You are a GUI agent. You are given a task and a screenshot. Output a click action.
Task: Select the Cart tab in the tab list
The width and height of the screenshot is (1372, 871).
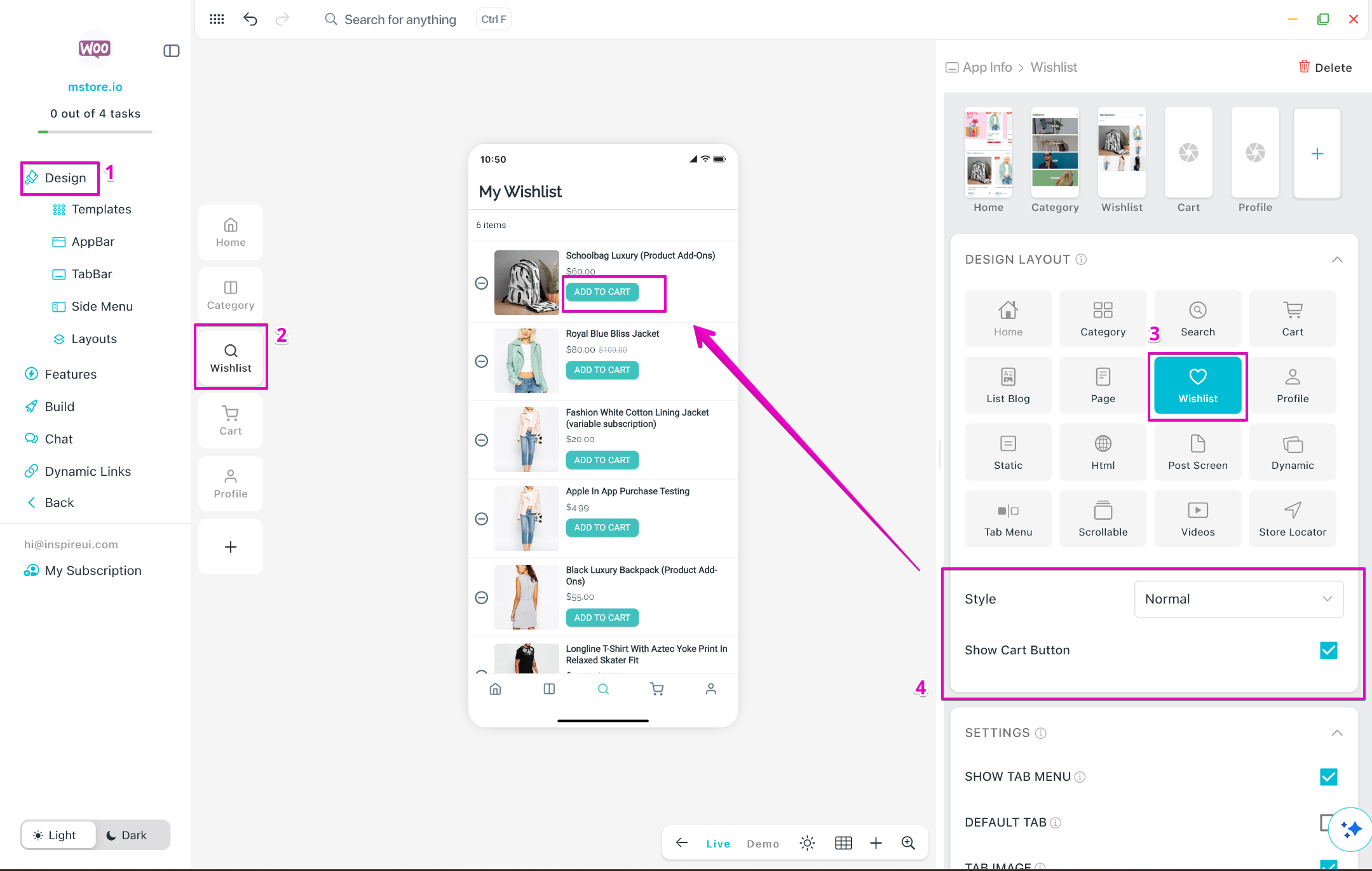click(x=230, y=421)
